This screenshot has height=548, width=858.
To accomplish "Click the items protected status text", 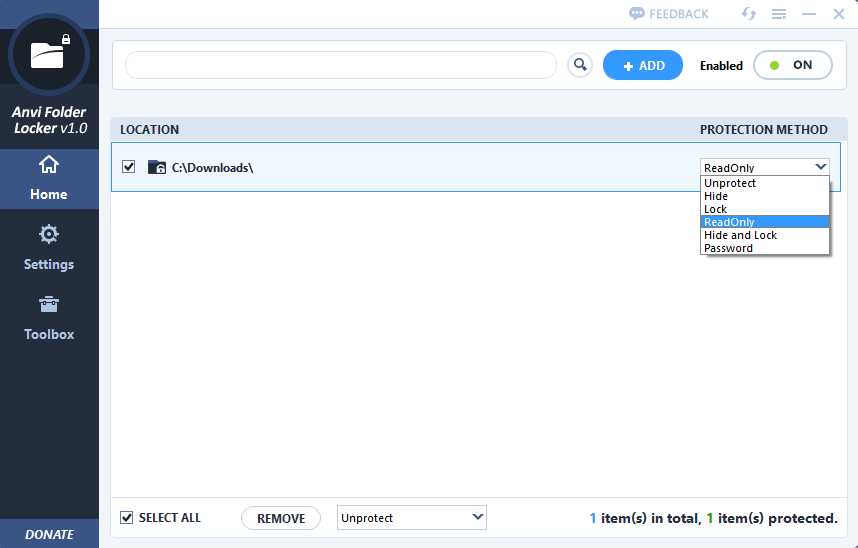I will 714,518.
